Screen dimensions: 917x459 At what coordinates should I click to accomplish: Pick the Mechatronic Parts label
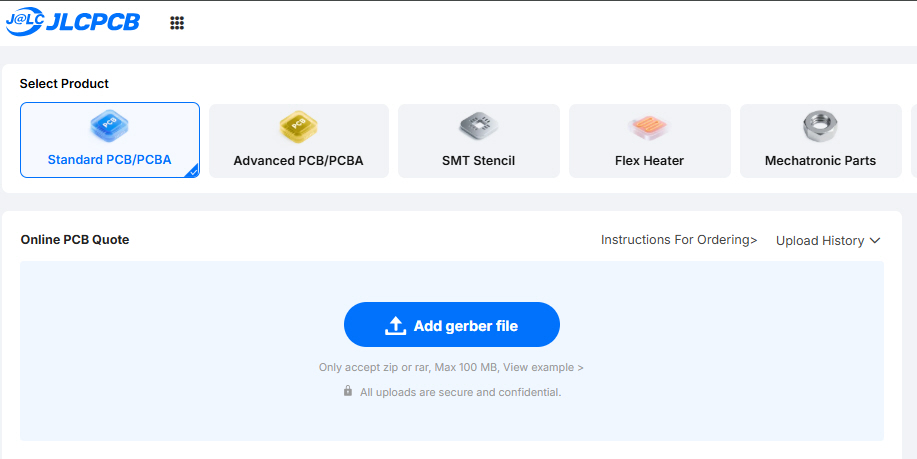(x=820, y=160)
